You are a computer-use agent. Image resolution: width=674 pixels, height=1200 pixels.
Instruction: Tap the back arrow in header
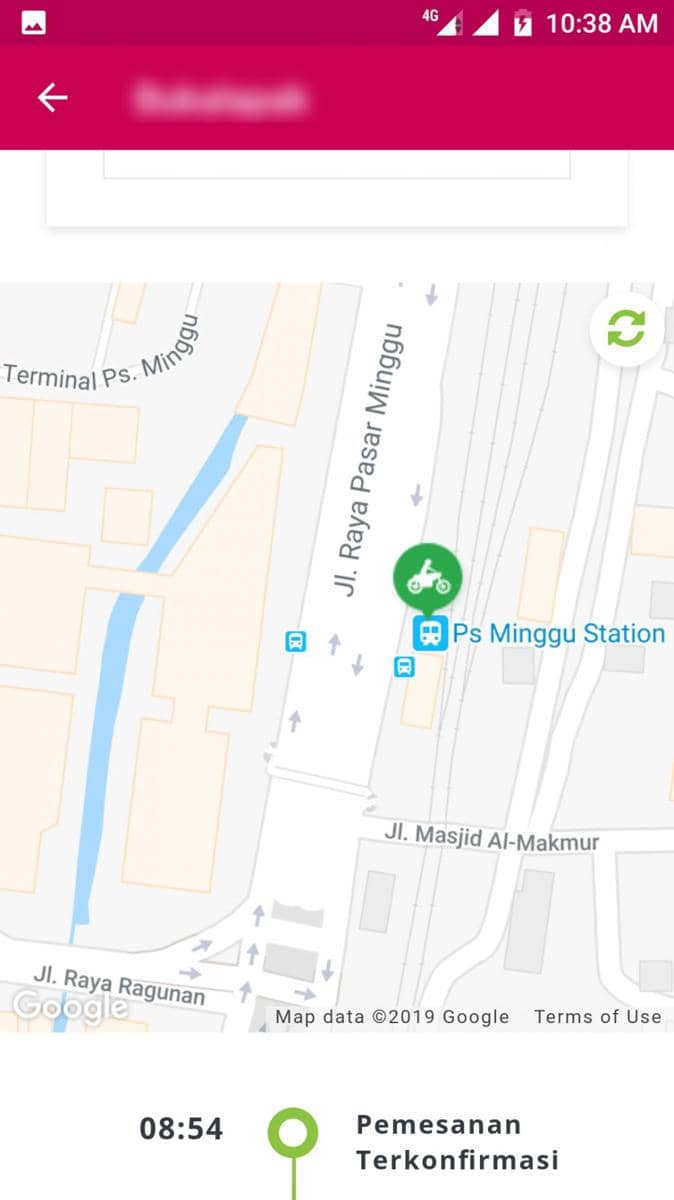tap(52, 97)
